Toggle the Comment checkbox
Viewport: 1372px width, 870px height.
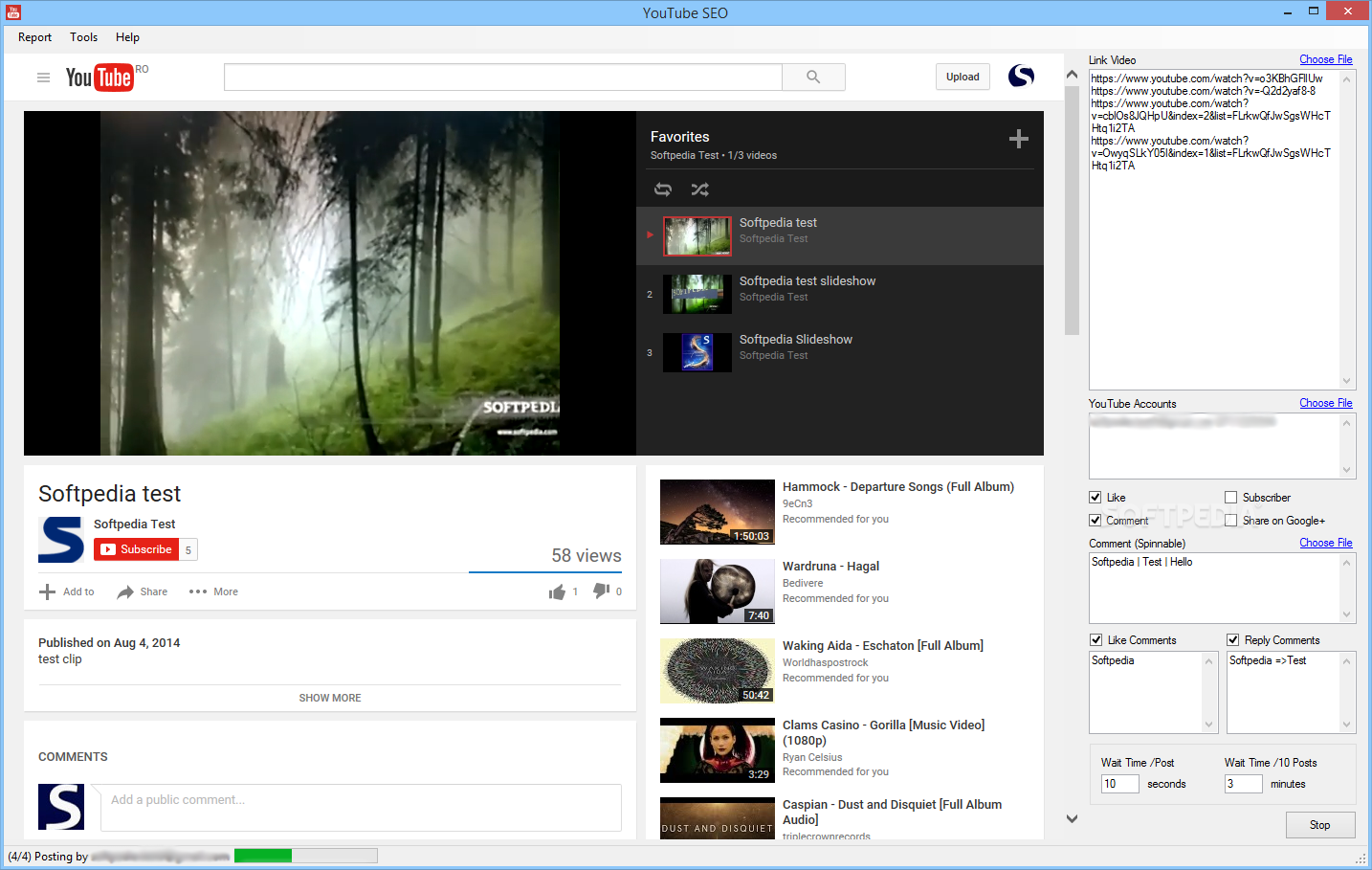(1095, 521)
